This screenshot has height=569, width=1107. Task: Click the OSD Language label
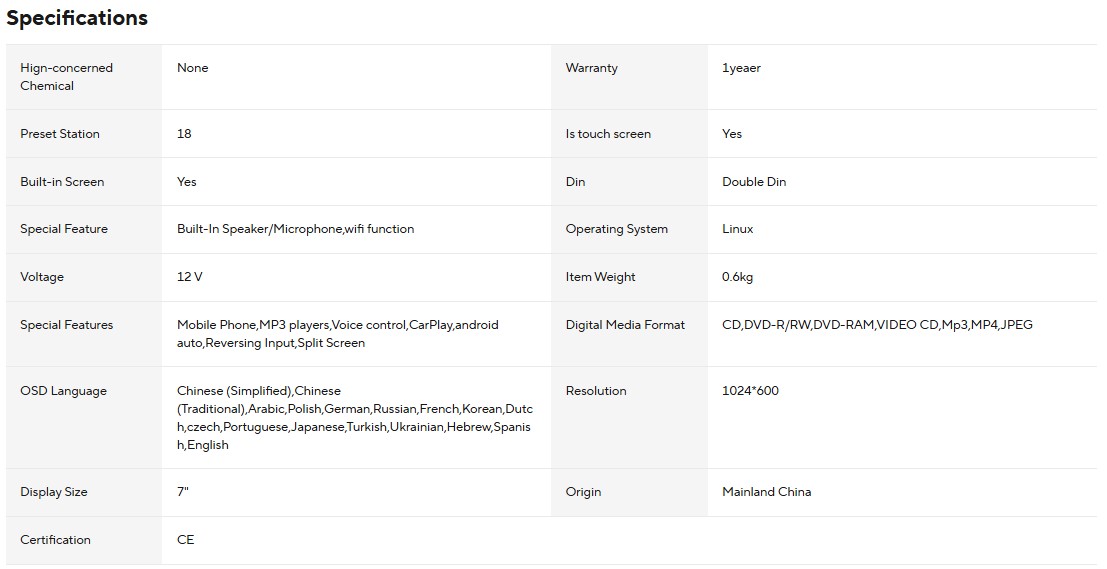(x=63, y=391)
